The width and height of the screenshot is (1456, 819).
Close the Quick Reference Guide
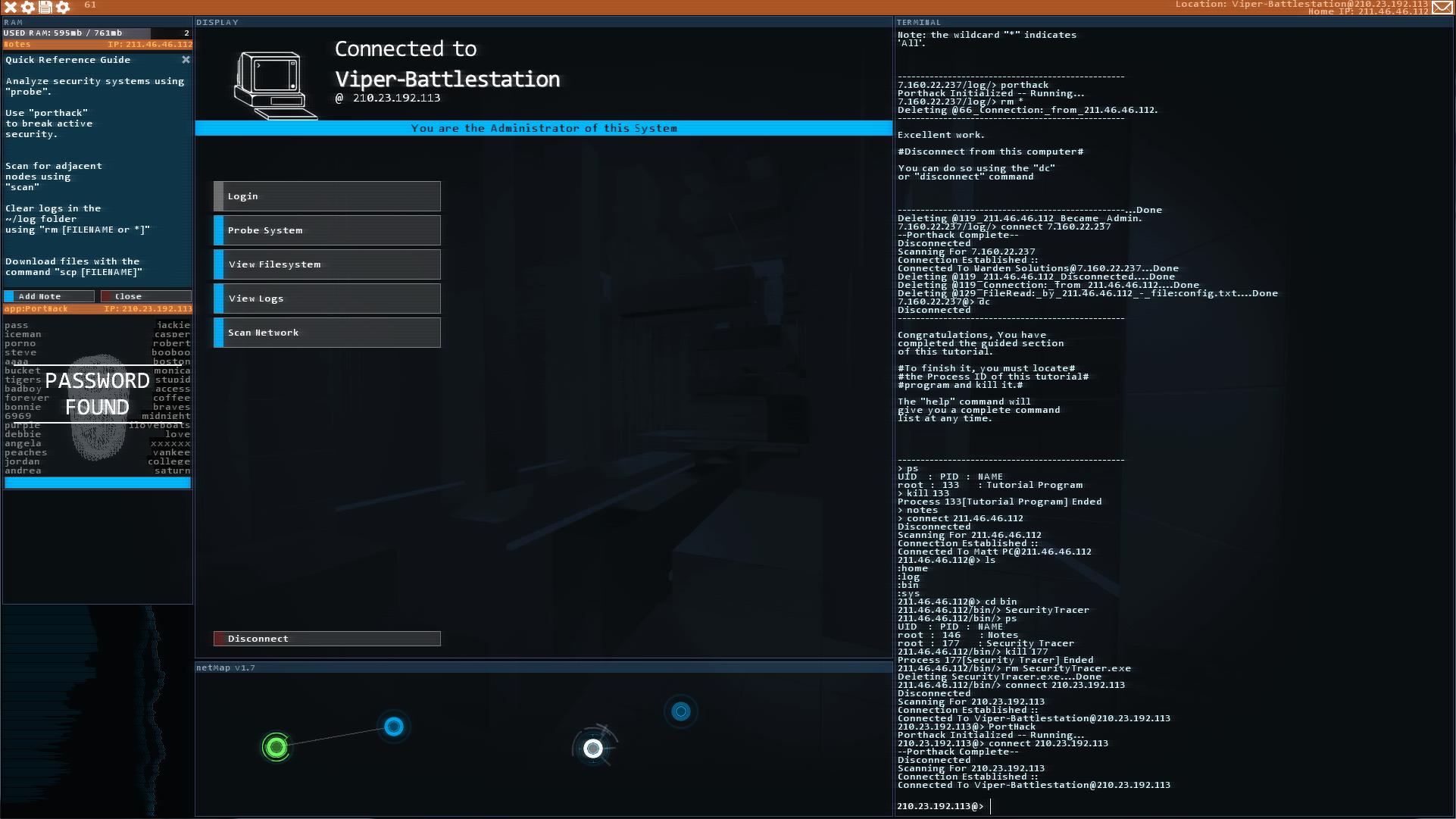click(x=185, y=59)
